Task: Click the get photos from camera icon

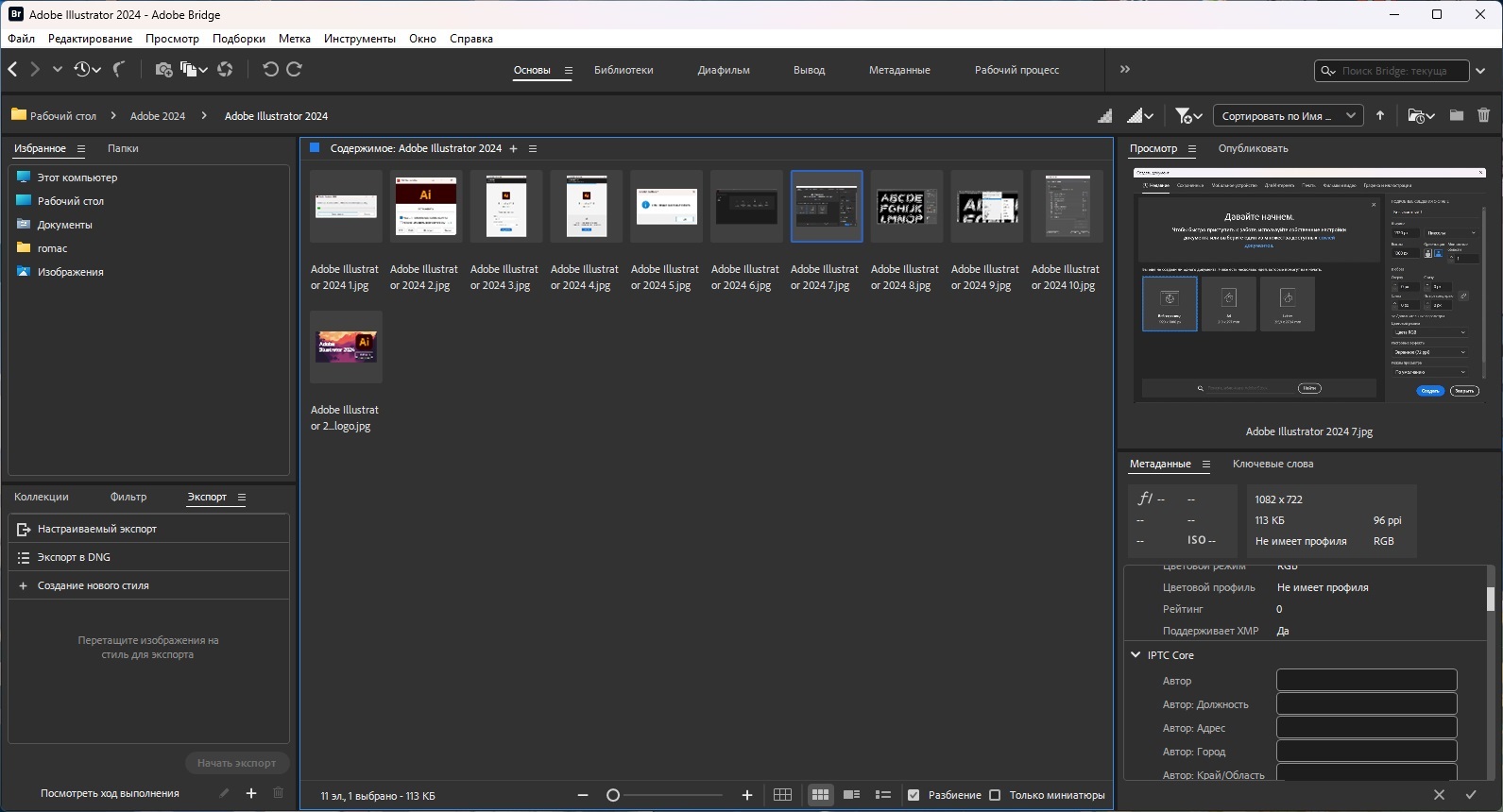Action: click(x=163, y=69)
